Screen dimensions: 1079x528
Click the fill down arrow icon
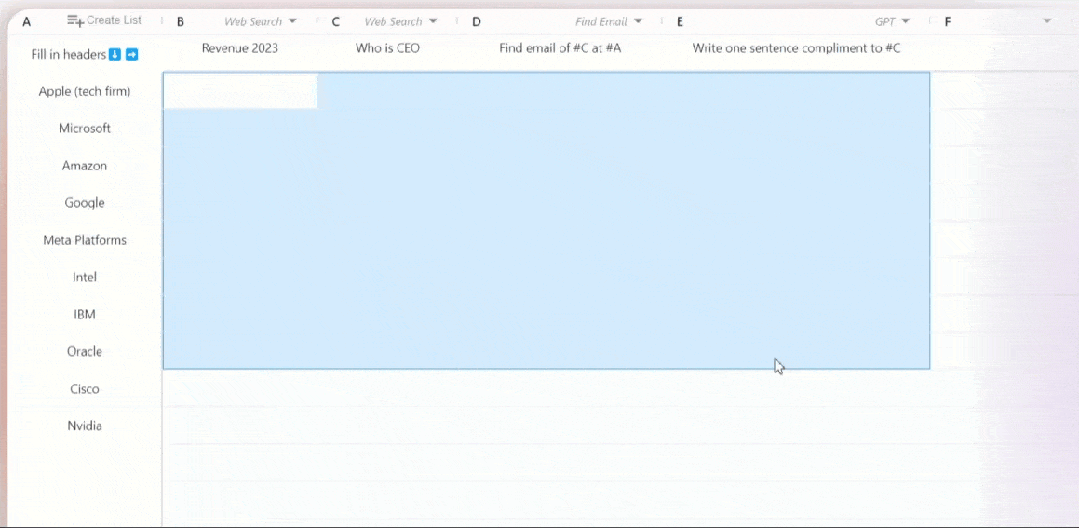point(115,54)
